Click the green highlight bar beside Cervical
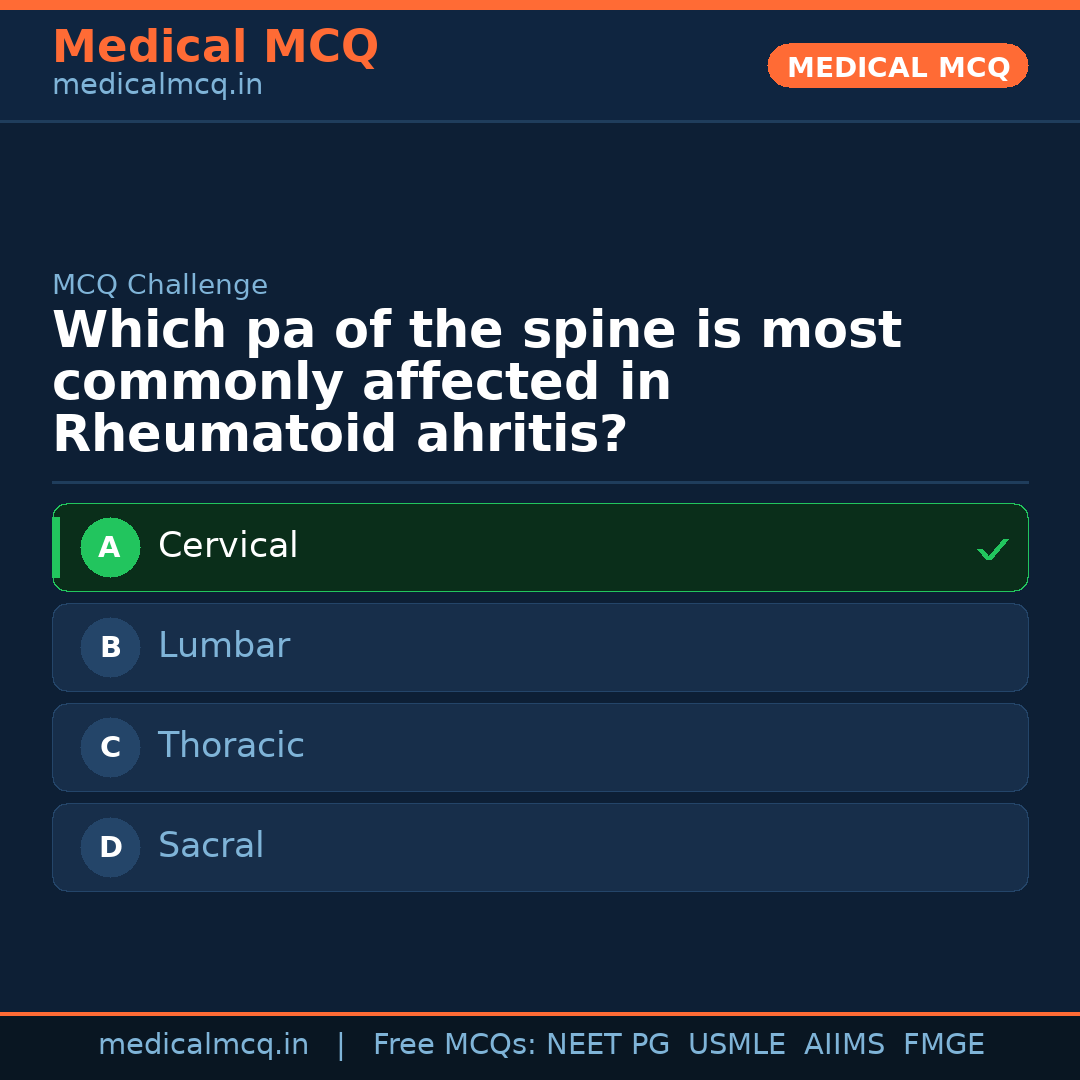 [56, 547]
